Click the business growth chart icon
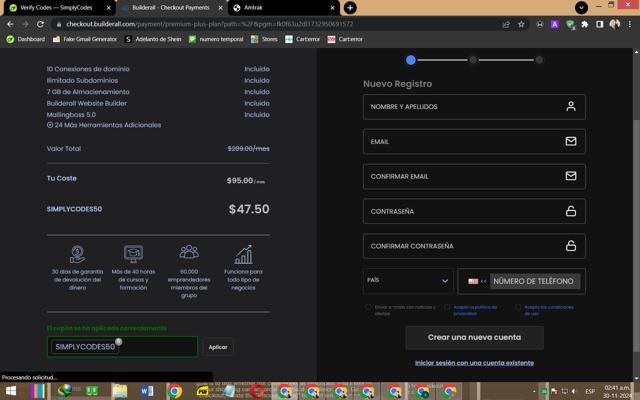 [x=243, y=254]
